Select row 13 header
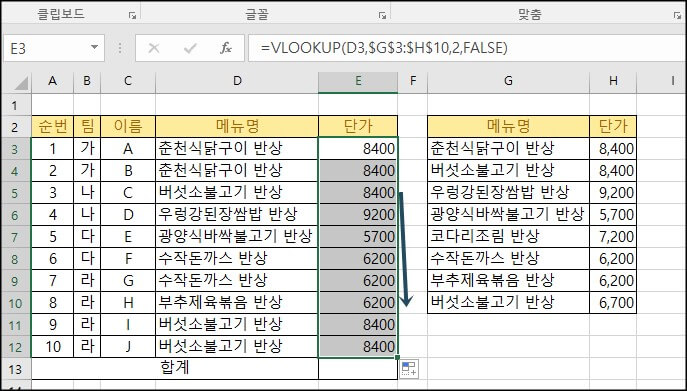Viewport: 687px width, 391px height. (x=15, y=369)
